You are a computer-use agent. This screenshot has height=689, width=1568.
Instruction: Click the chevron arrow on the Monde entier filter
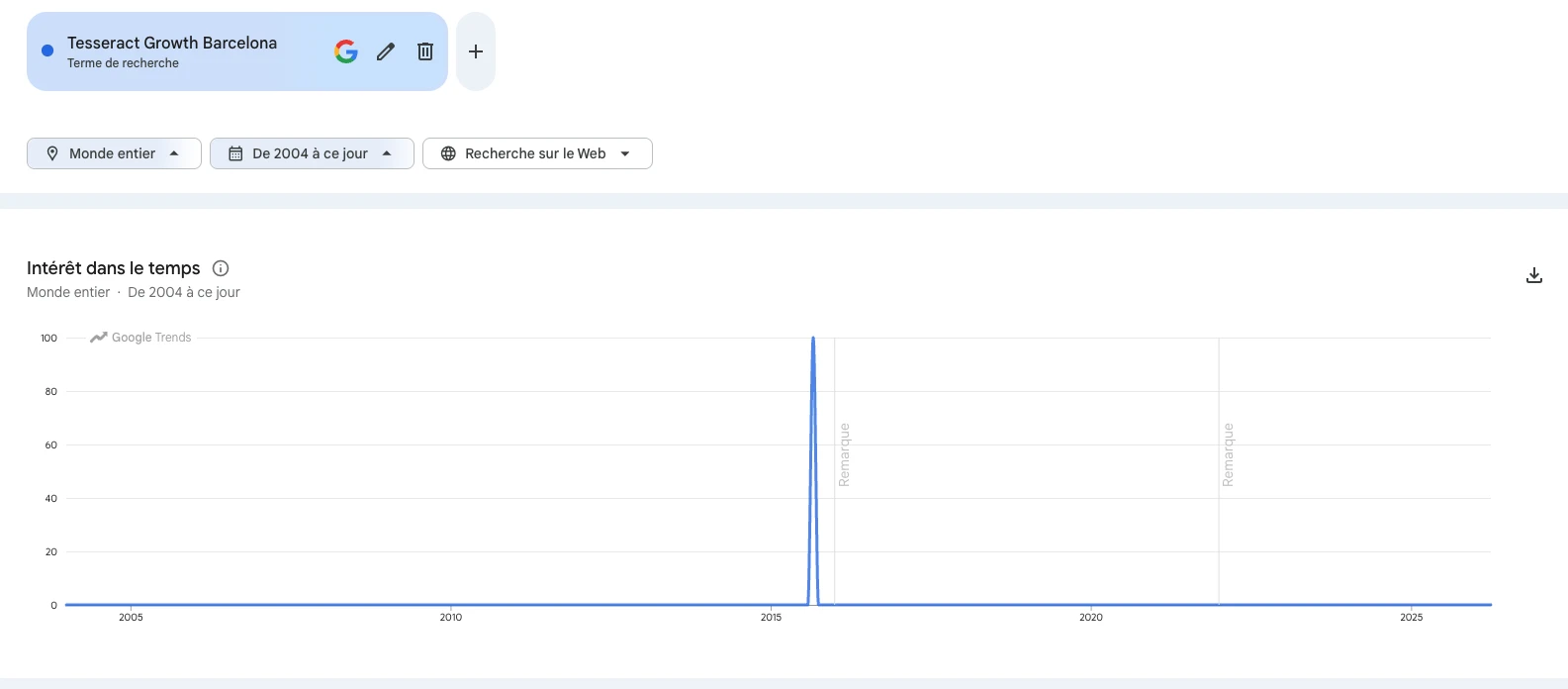tap(176, 152)
